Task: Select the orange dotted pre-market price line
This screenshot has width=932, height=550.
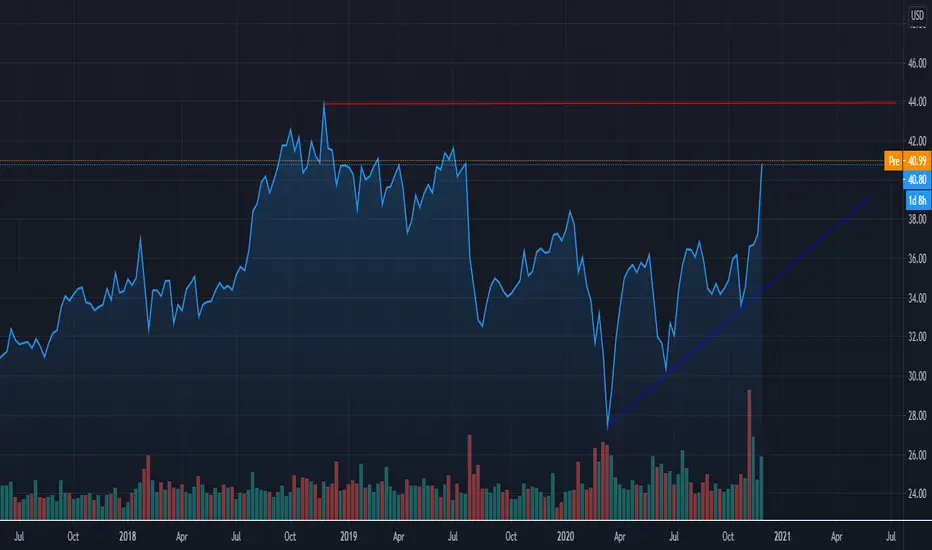Action: point(441,161)
